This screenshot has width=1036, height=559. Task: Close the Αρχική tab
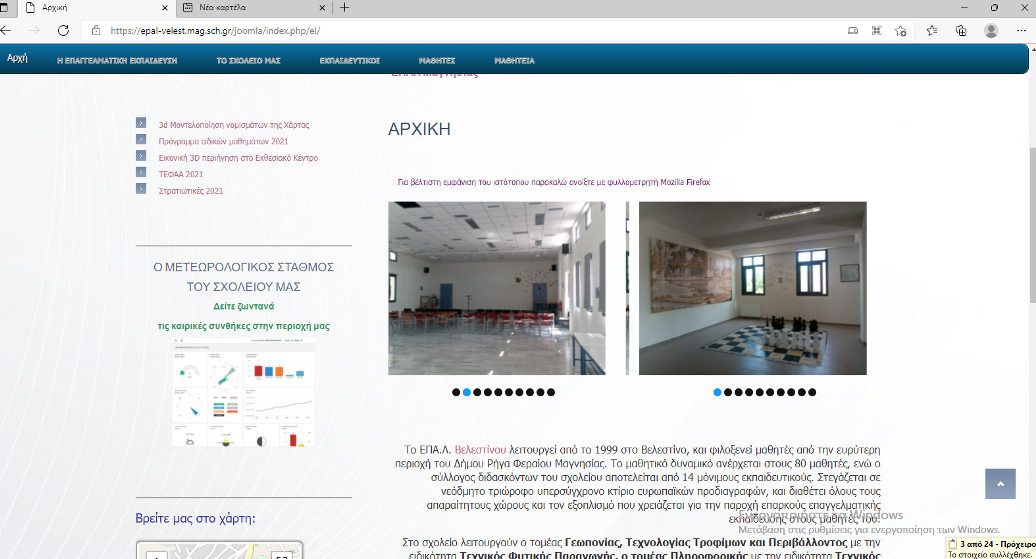165,8
